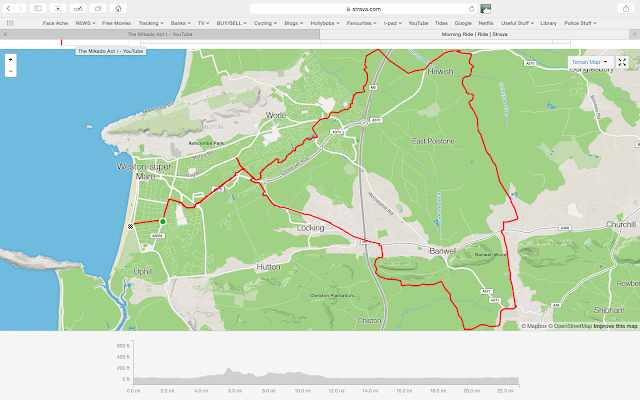
Task: Open the Share menu icon
Action: coord(626,9)
